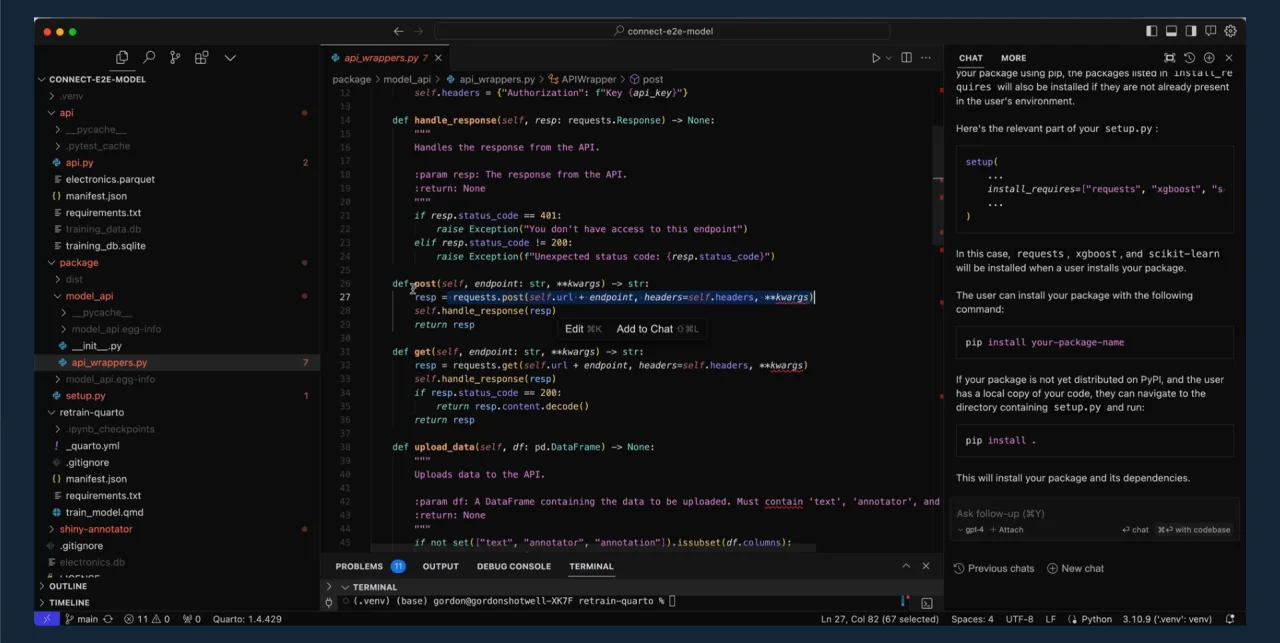Screen dimensions: 1280x643
Task: Switch to the DEBUG CONSOLE tab
Action: [x=513, y=566]
